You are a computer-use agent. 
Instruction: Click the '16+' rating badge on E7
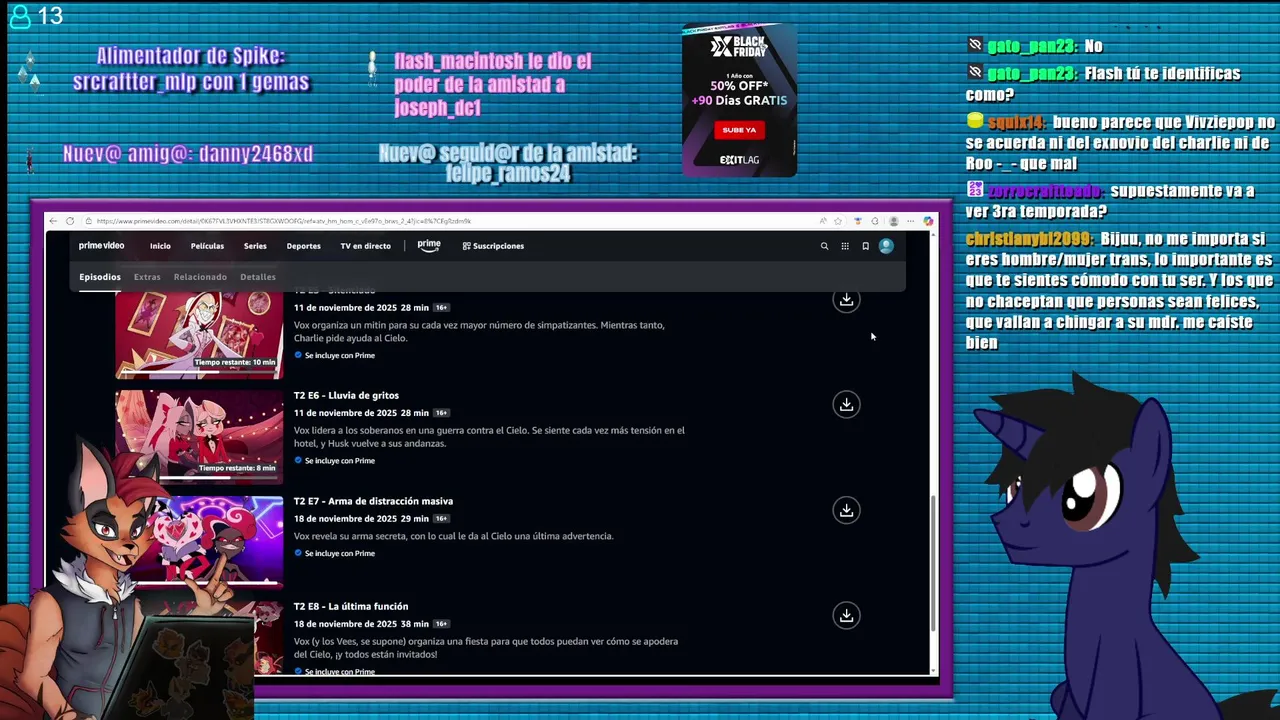tap(441, 519)
